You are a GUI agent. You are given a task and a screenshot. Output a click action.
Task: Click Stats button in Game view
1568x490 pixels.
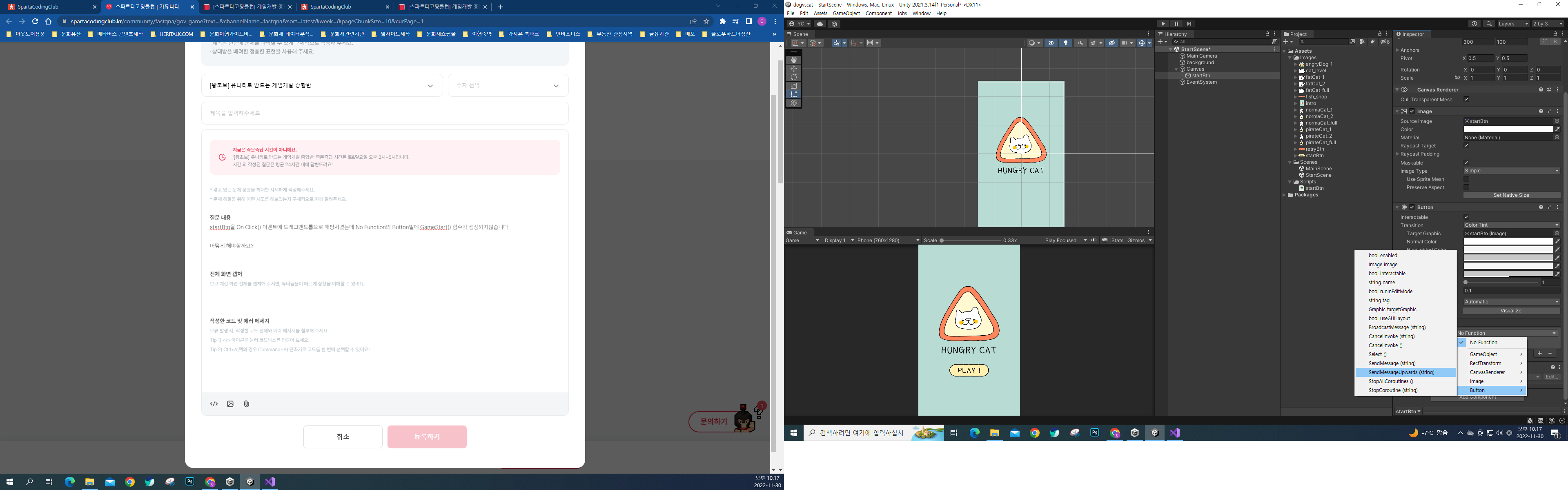(x=1117, y=241)
